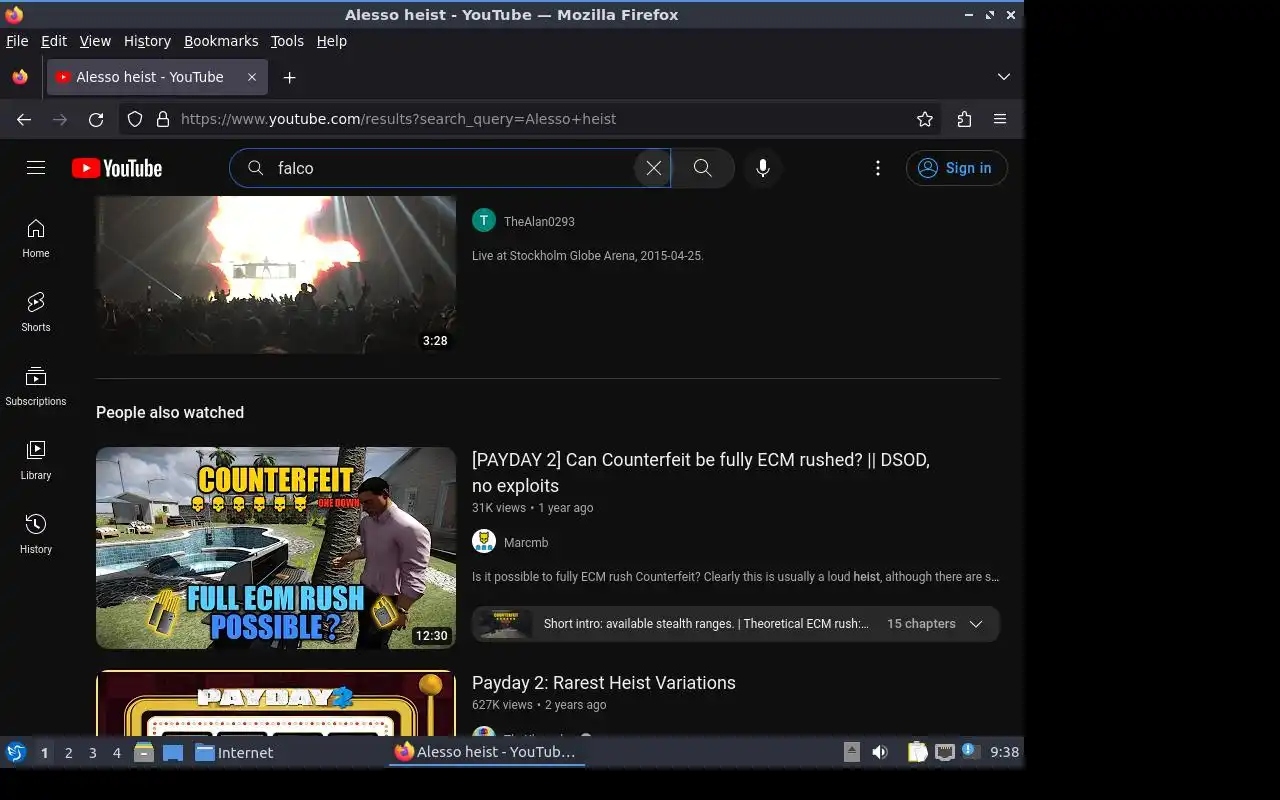Switch to workspace 3
1280x800 pixels.
[x=93, y=753]
